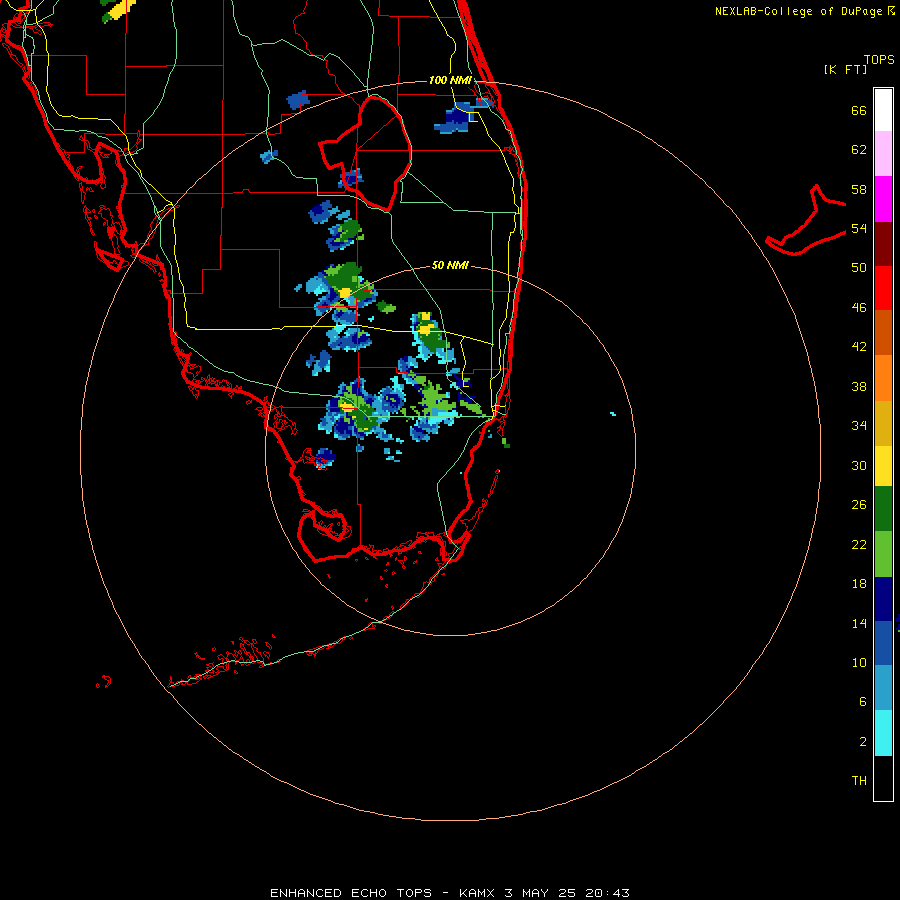This screenshot has height=900, width=900.
Task: Click the 14 legend value
Action: coord(859,623)
